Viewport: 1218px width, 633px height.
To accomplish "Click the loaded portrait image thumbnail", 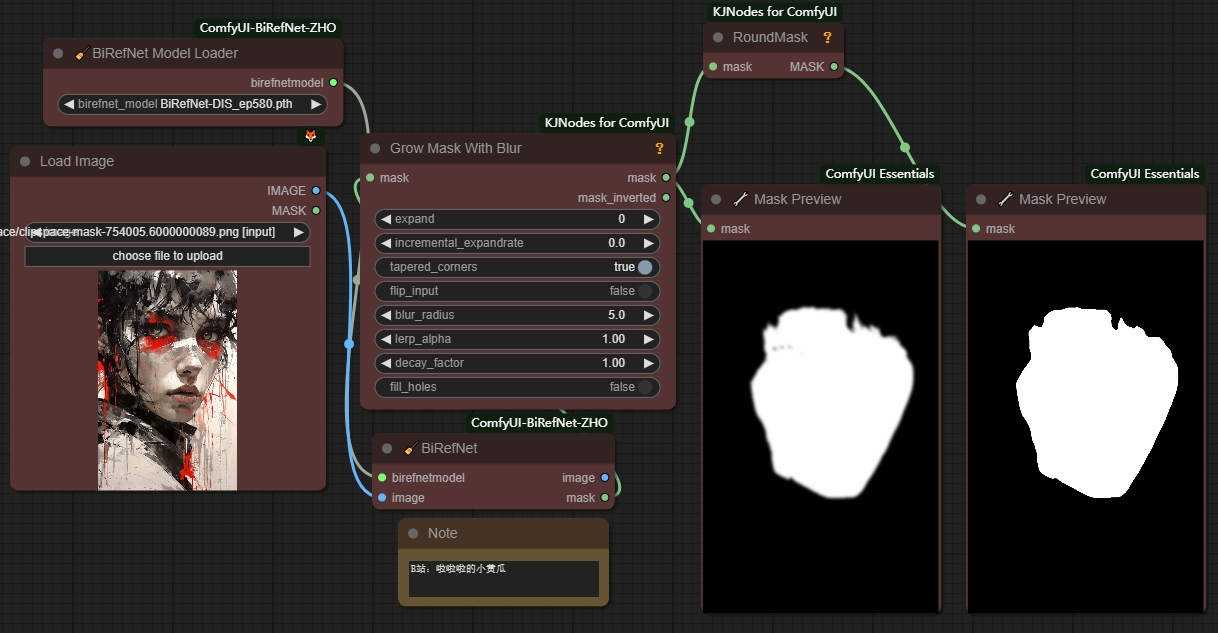I will click(x=167, y=380).
